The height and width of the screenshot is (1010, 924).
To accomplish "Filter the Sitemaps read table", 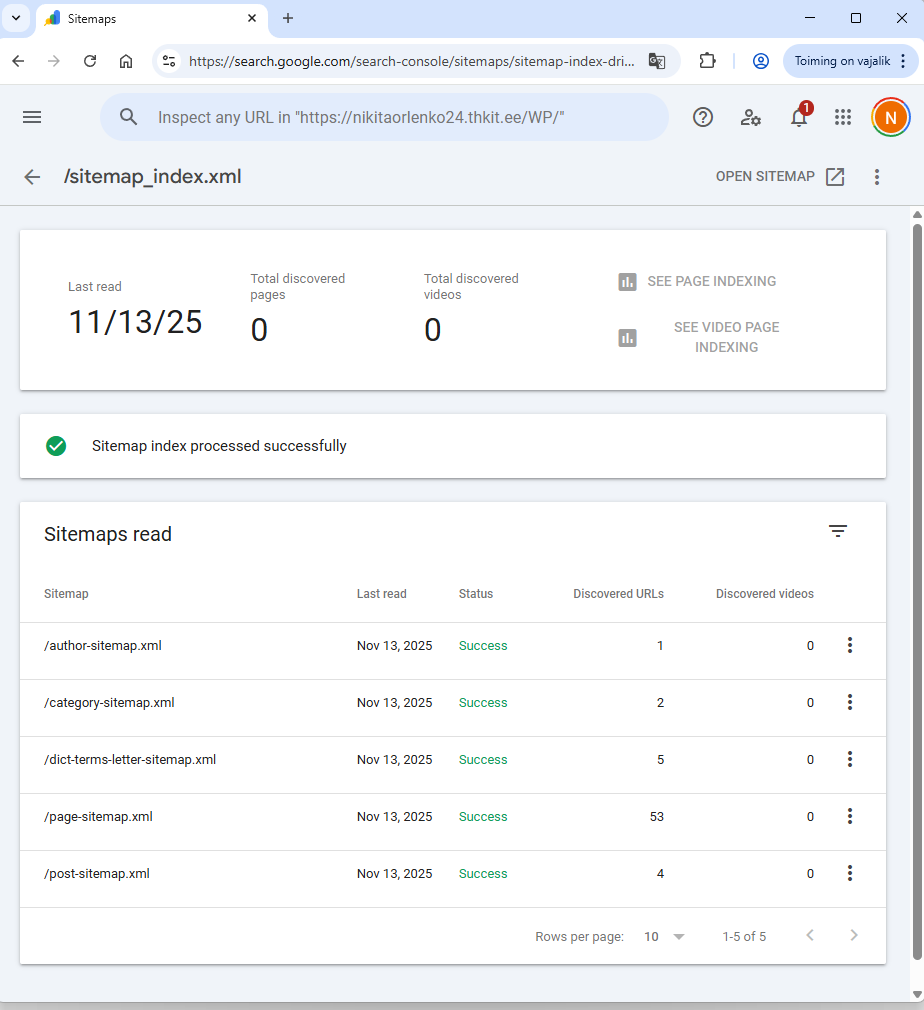I will click(x=838, y=531).
